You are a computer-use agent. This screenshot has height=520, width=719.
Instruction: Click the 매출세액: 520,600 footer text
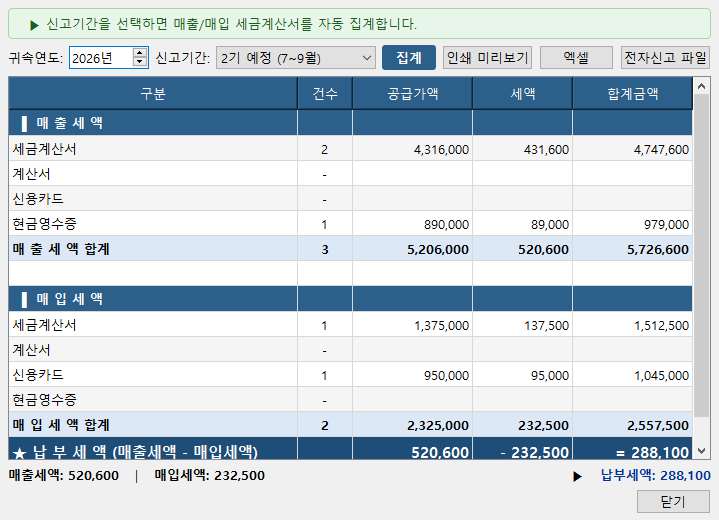click(x=64, y=476)
